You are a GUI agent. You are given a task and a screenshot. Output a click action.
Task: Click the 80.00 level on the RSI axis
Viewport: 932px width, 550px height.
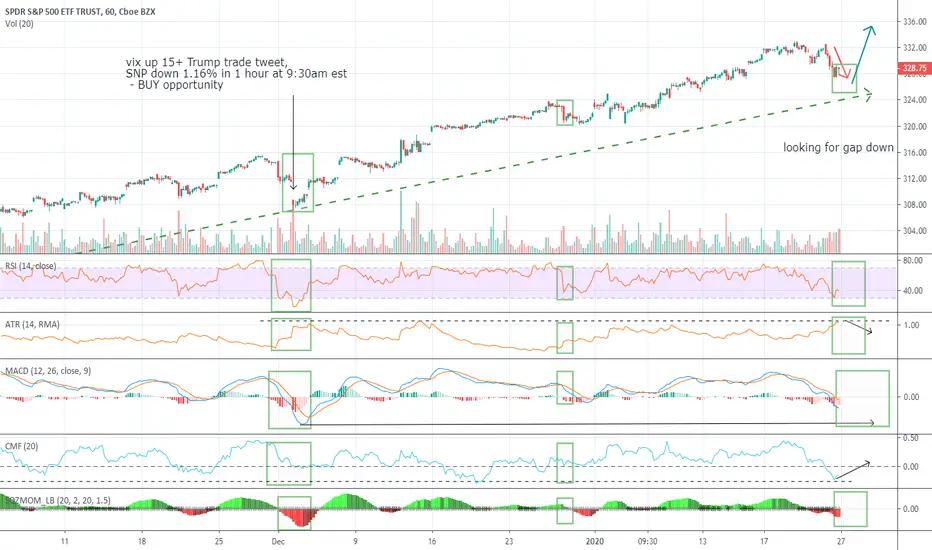click(x=913, y=260)
